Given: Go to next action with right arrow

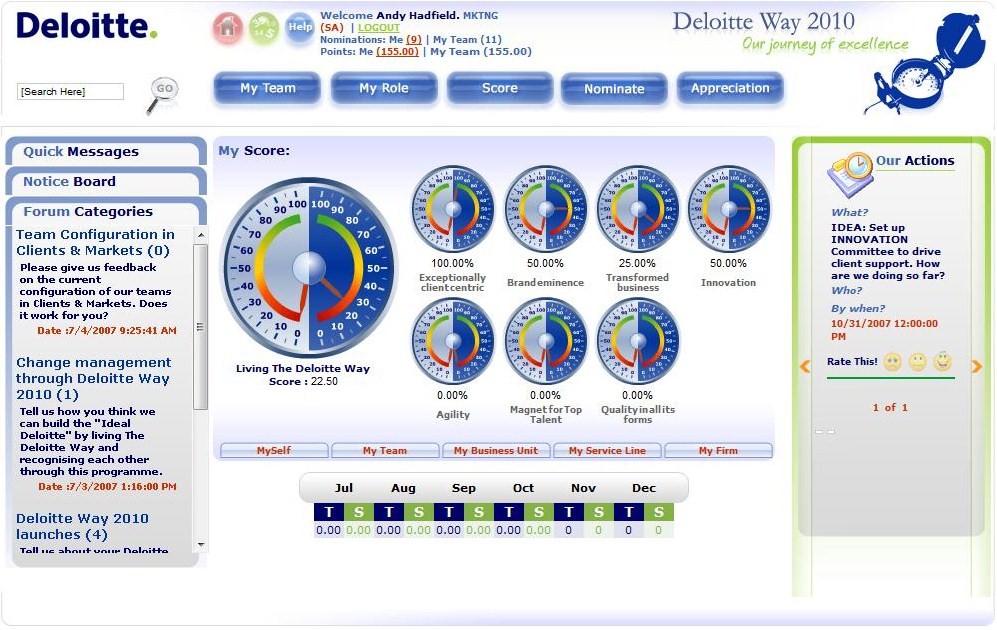Looking at the screenshot, I should tap(976, 366).
